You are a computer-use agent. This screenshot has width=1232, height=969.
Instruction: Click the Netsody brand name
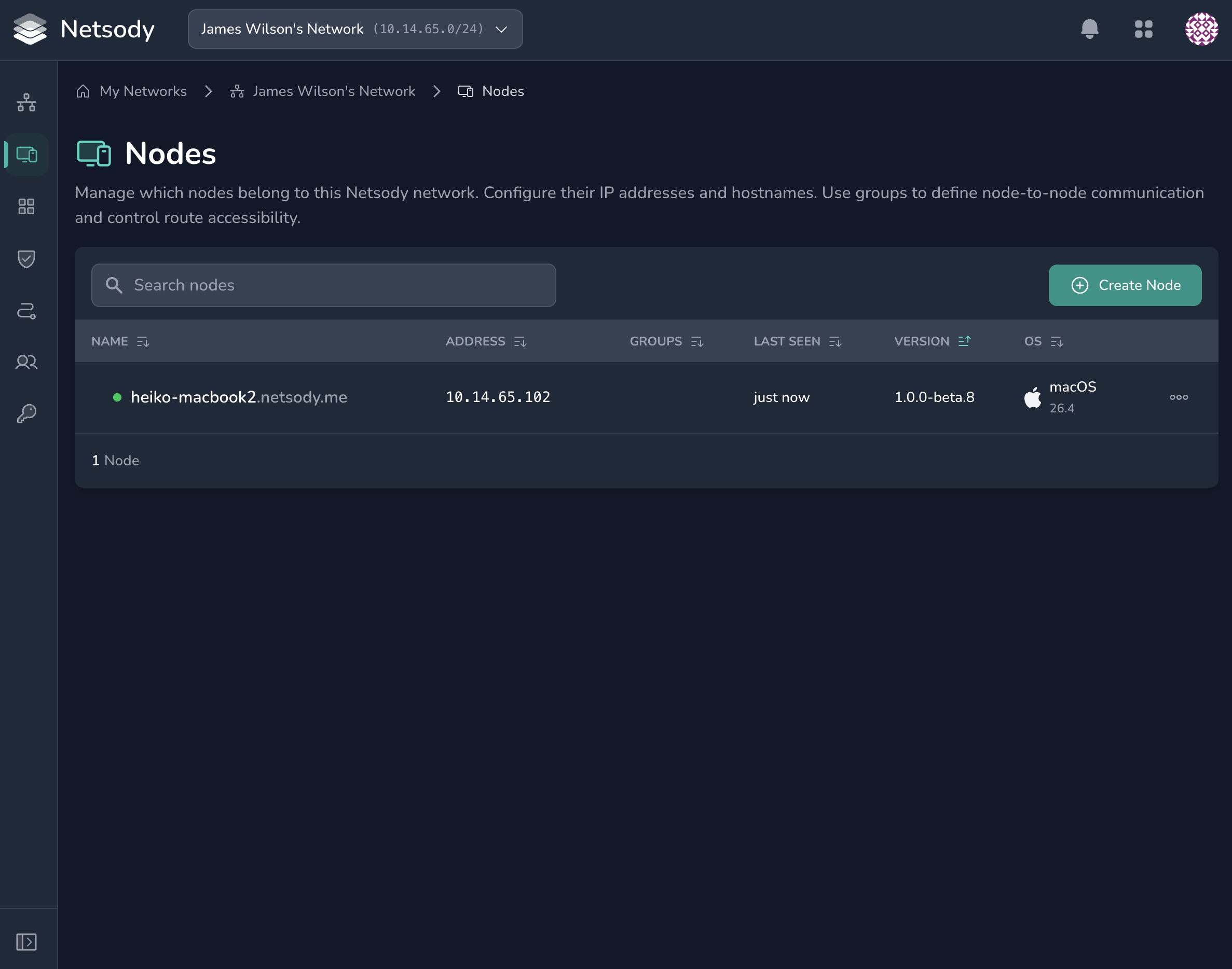tap(107, 29)
